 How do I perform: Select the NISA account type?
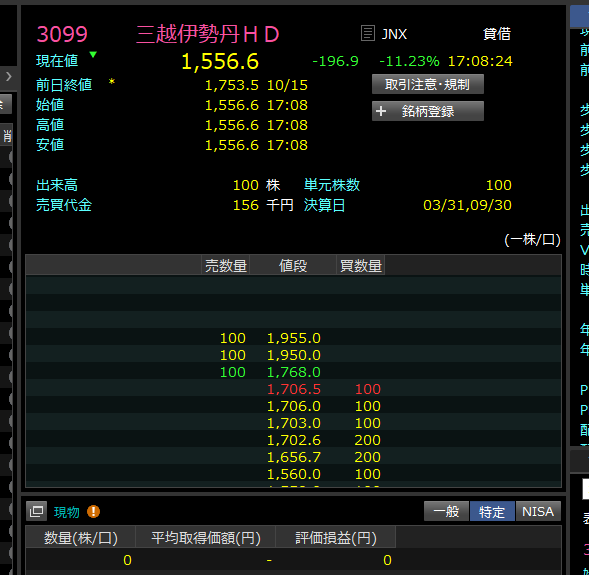pyautogui.click(x=538, y=511)
